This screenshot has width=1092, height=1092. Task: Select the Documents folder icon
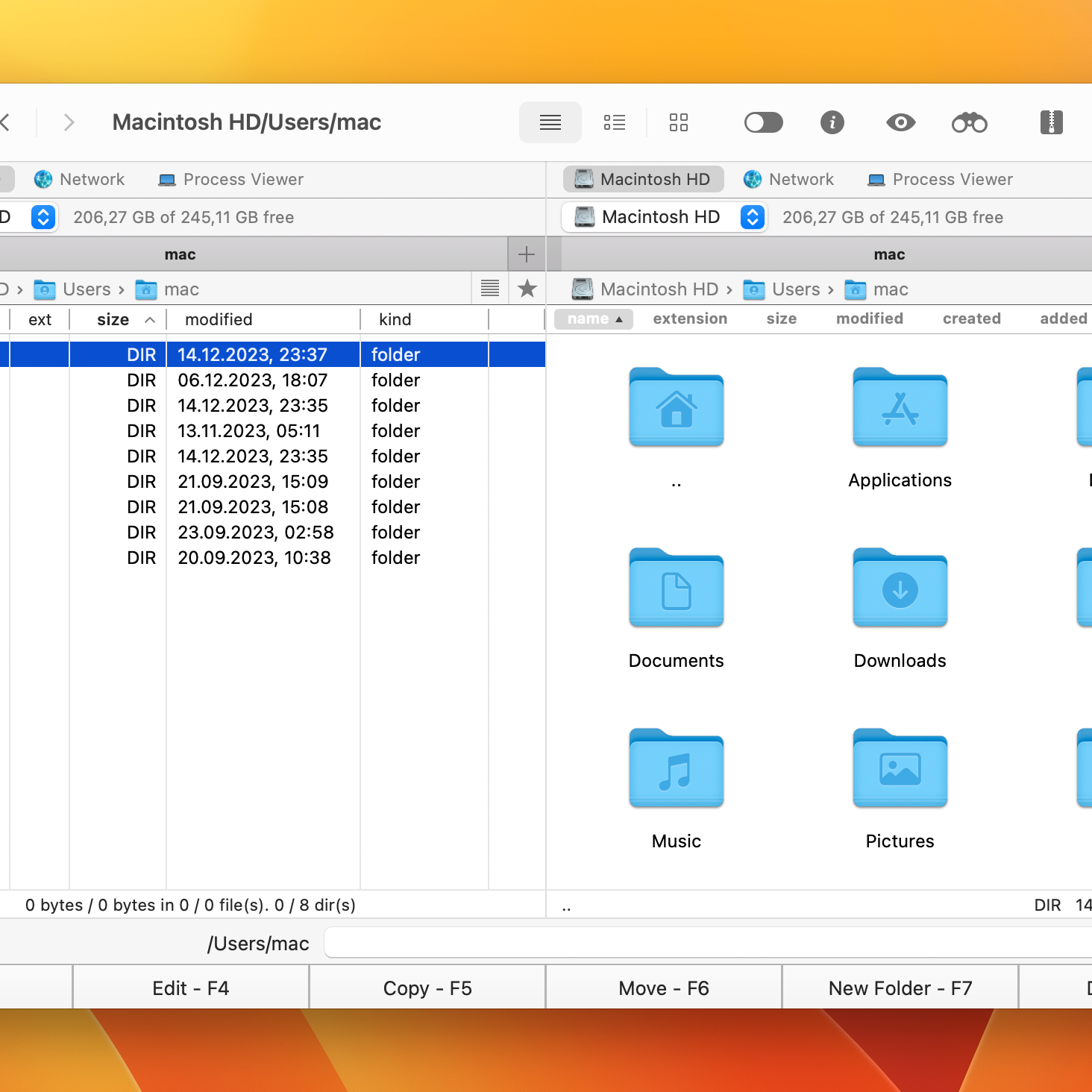(x=677, y=589)
